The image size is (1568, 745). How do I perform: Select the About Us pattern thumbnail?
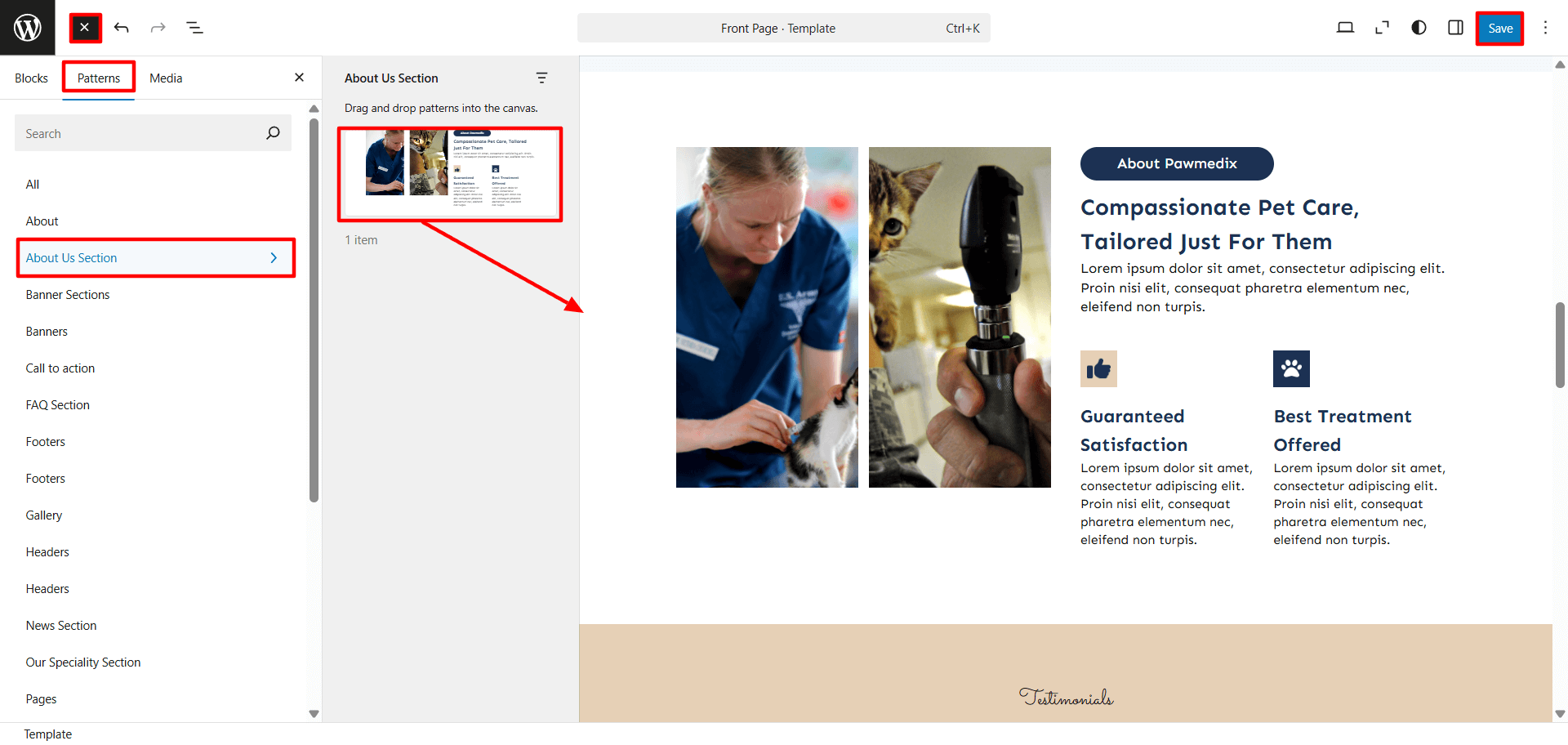450,173
